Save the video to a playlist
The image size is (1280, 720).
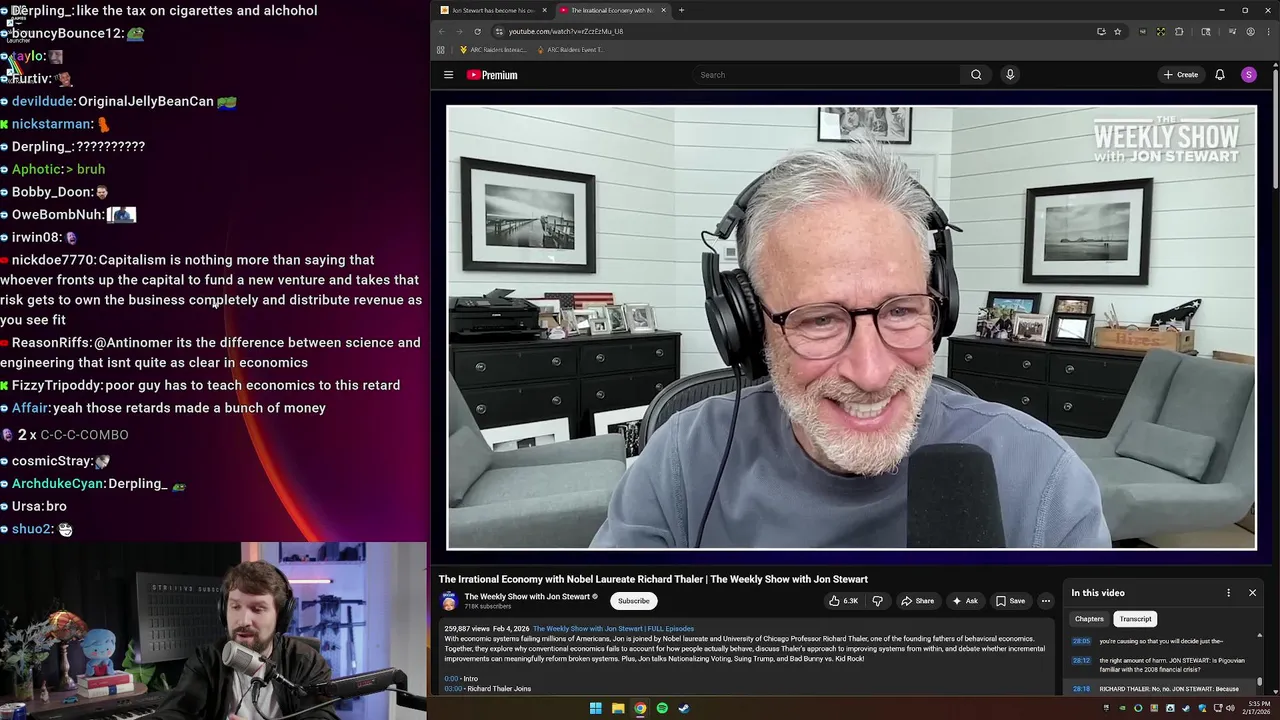coord(1010,601)
